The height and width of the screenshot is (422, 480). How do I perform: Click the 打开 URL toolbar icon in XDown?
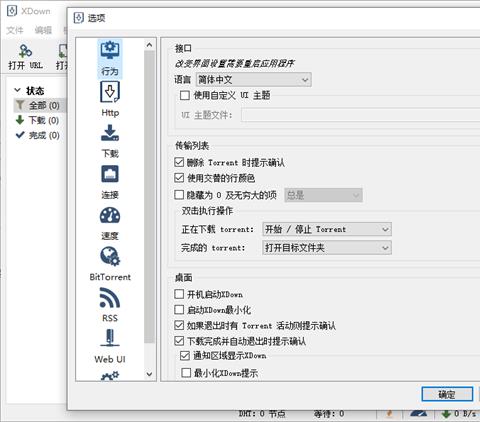25,57
